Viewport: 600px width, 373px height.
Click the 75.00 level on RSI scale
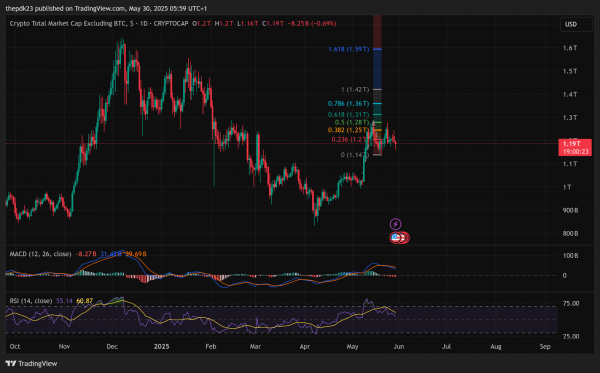[571, 303]
